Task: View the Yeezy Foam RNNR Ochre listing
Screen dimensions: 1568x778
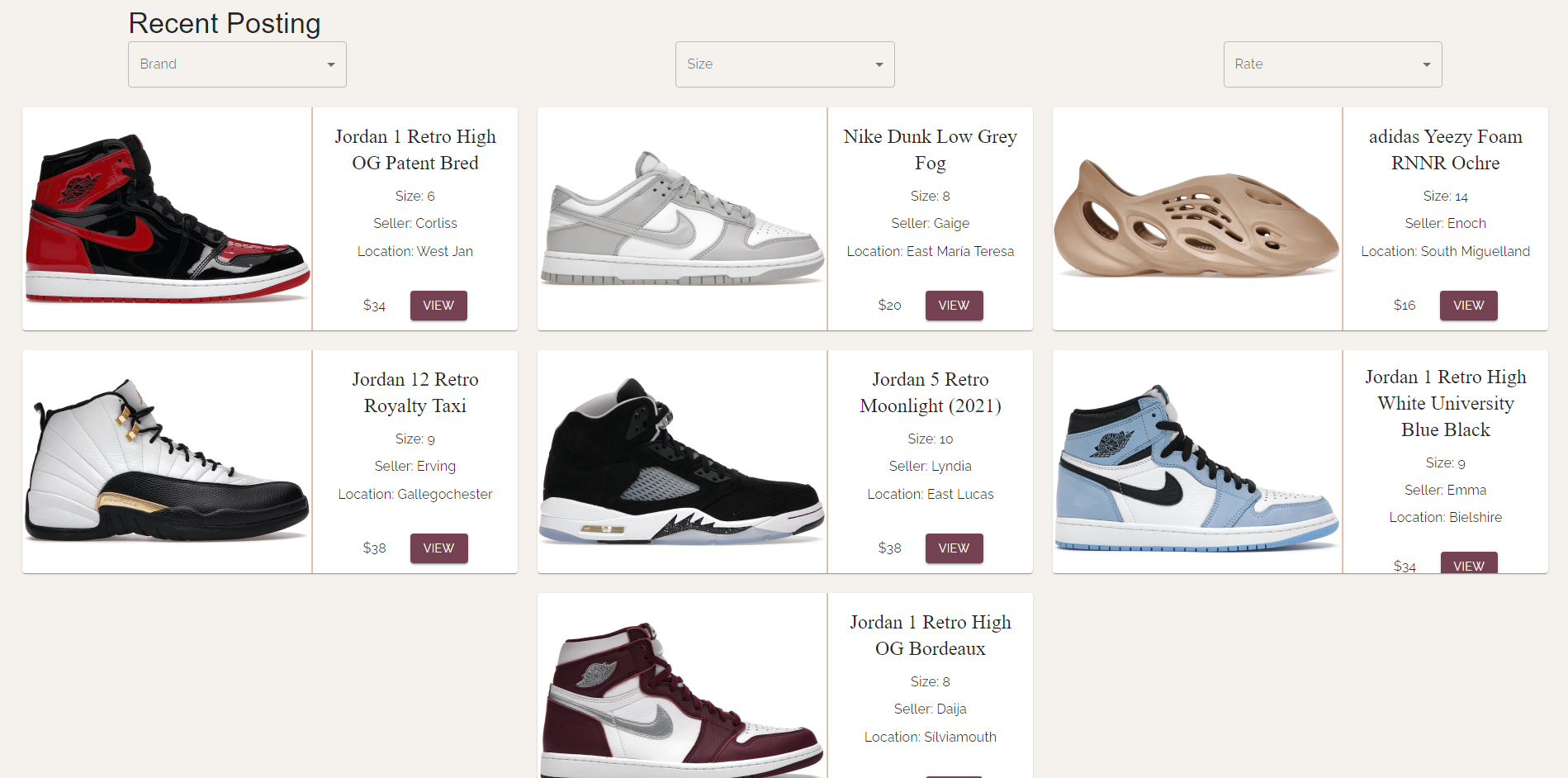Action: tap(1469, 306)
